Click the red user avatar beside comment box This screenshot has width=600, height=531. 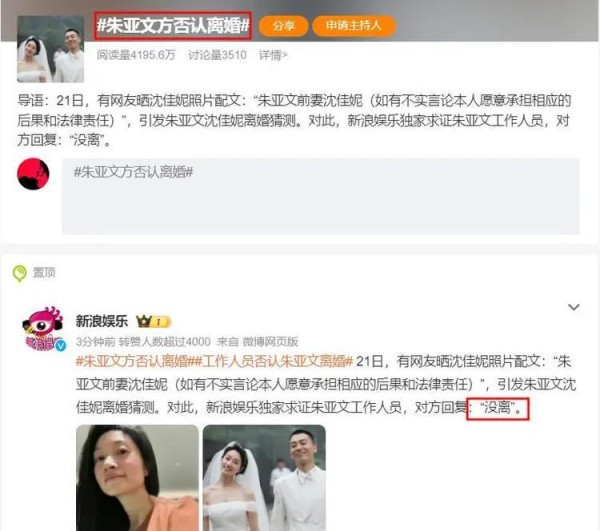pyautogui.click(x=33, y=174)
